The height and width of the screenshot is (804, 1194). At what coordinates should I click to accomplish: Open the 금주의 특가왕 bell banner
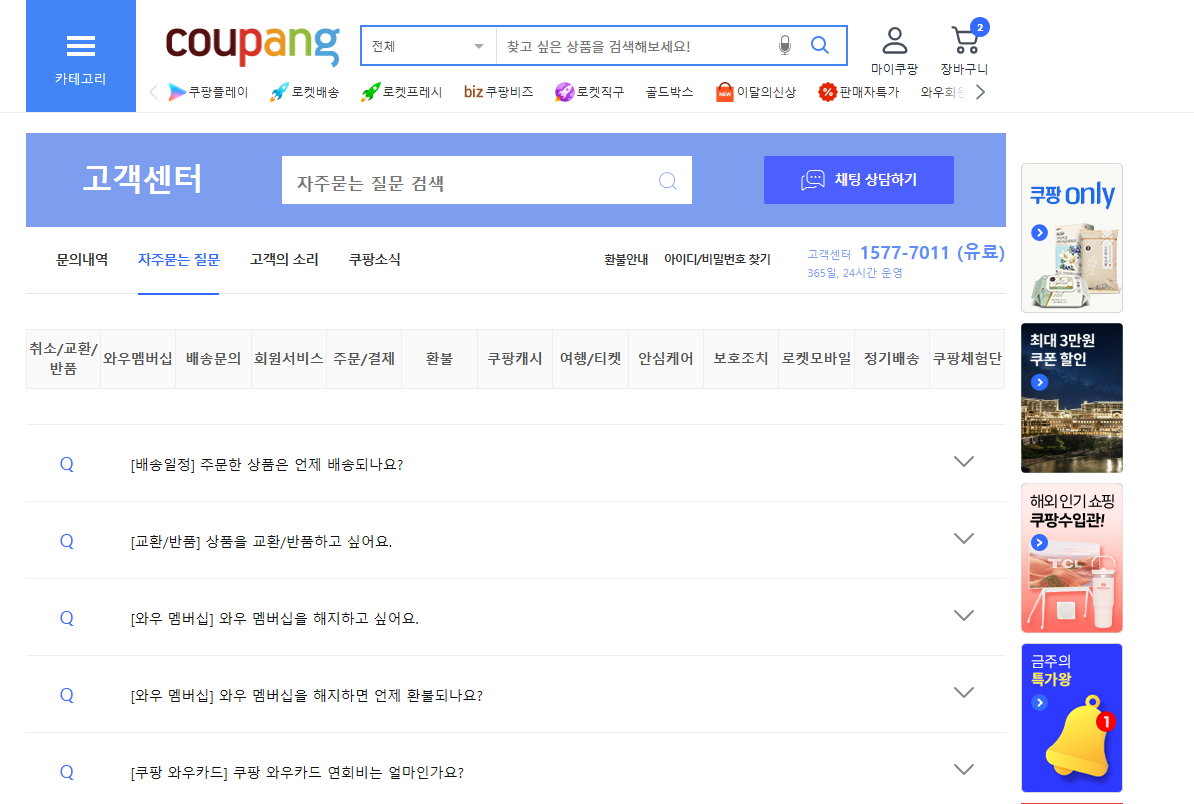[x=1071, y=718]
